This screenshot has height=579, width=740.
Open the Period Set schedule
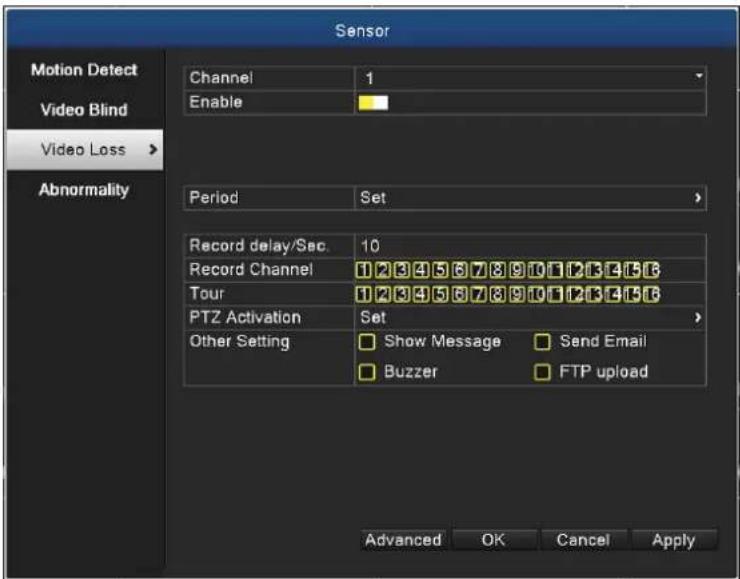coord(530,197)
